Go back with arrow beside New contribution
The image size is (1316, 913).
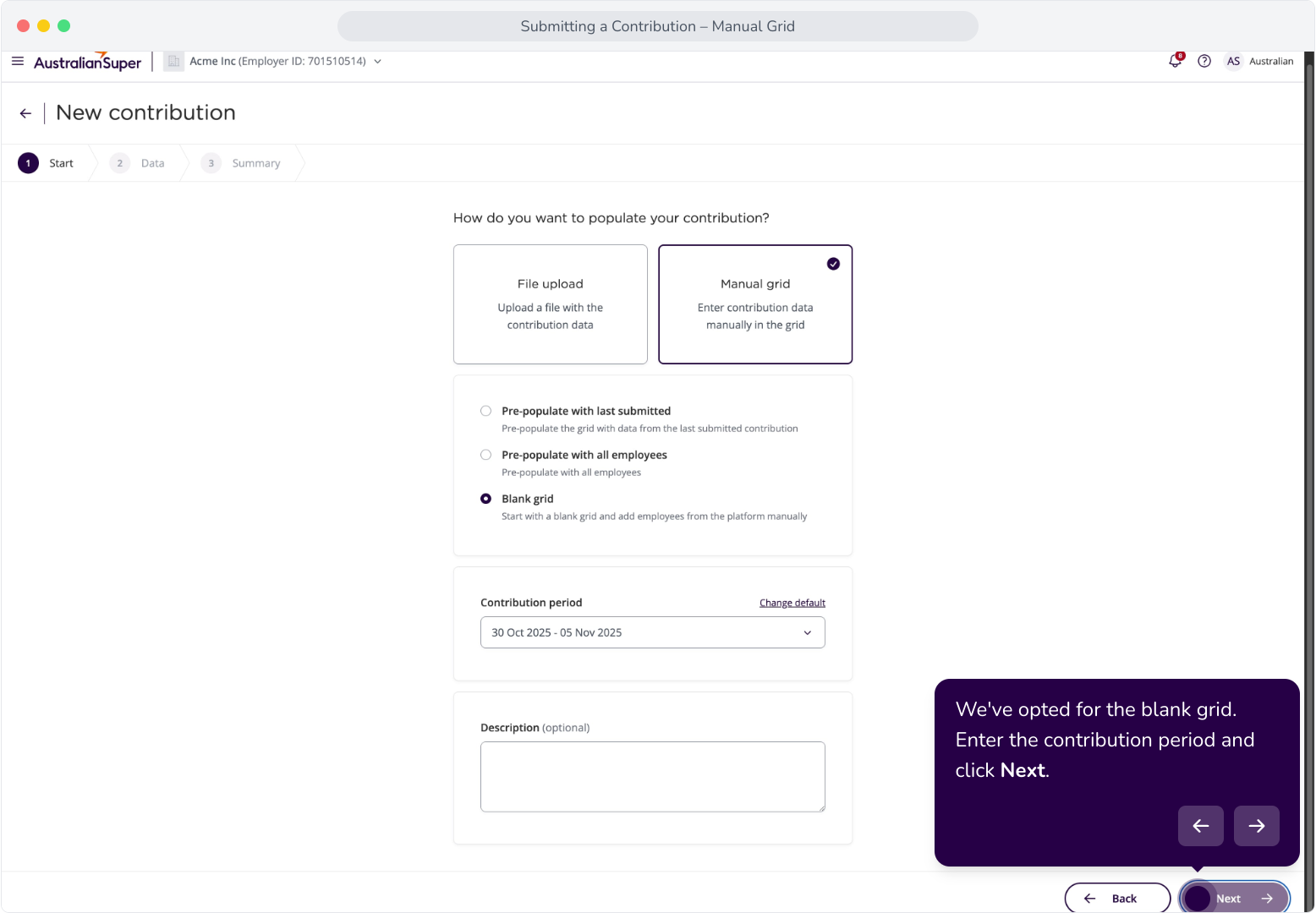pos(25,113)
